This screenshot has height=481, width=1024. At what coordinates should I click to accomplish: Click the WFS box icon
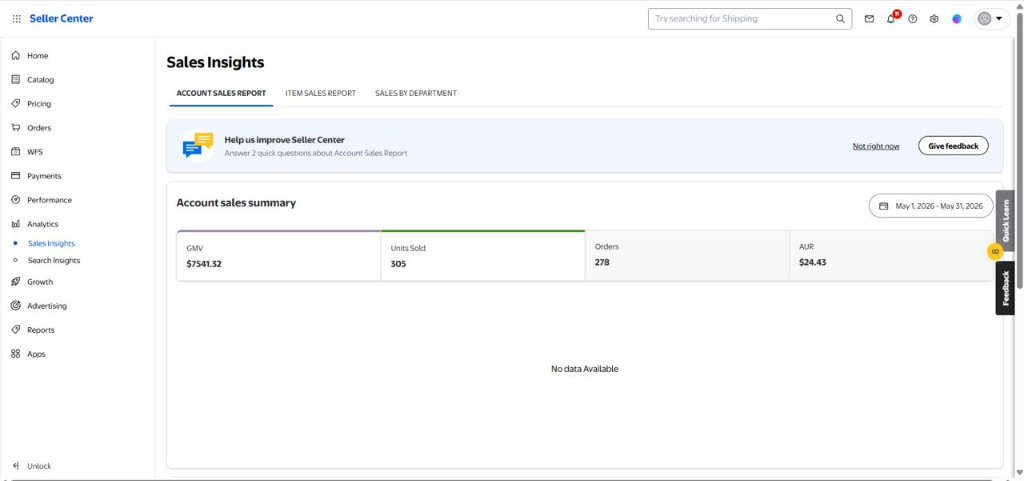[x=16, y=151]
